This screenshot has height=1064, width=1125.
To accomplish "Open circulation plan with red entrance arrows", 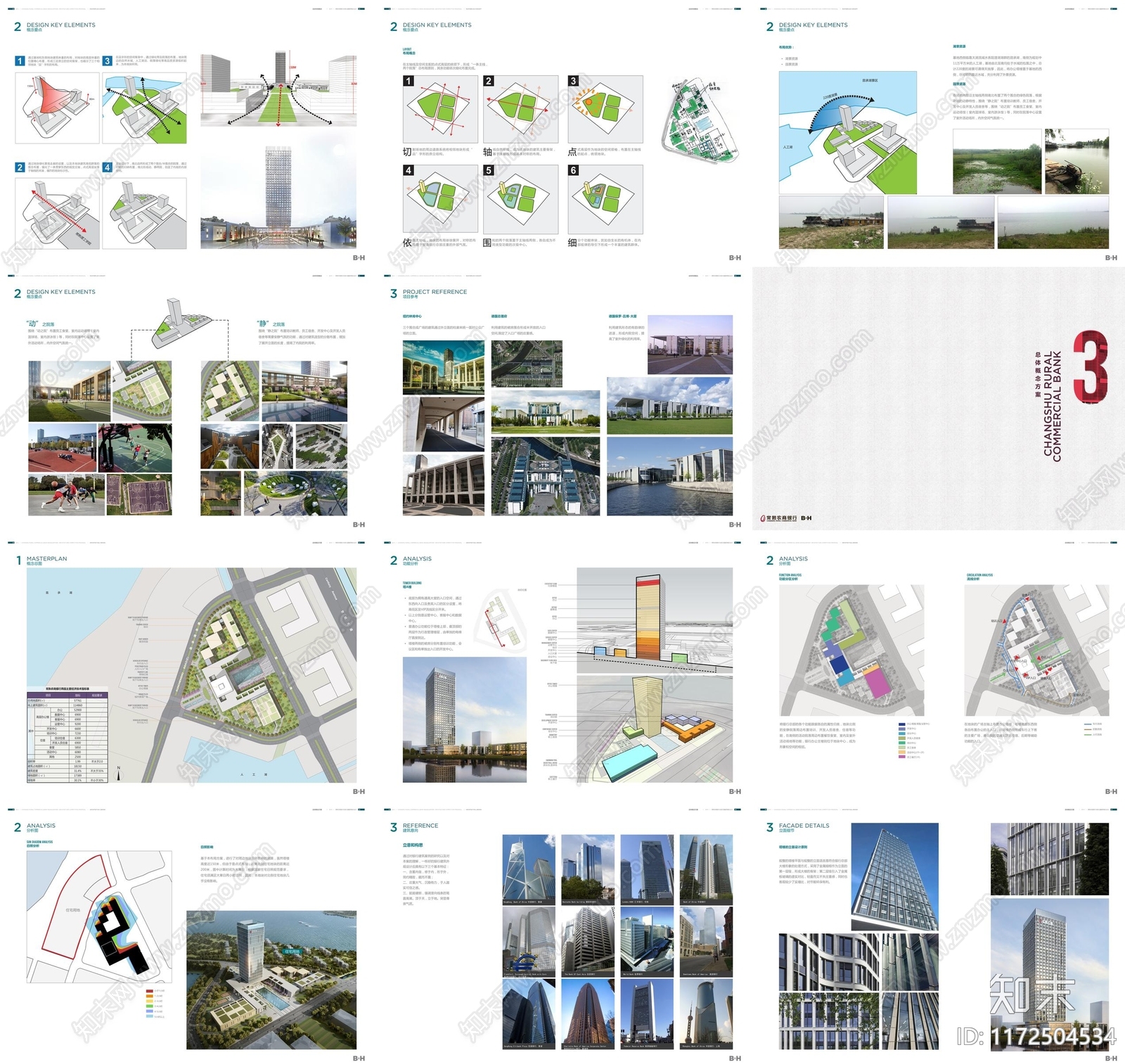I will 1038,650.
